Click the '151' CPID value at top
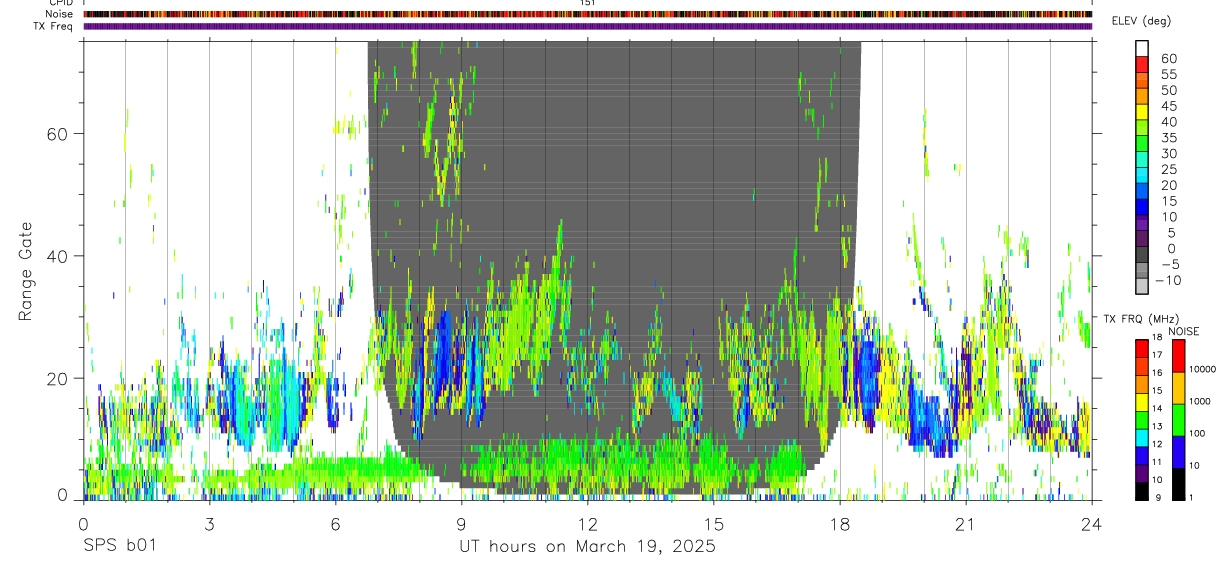Screen dimensions: 1228x567 coord(588,3)
